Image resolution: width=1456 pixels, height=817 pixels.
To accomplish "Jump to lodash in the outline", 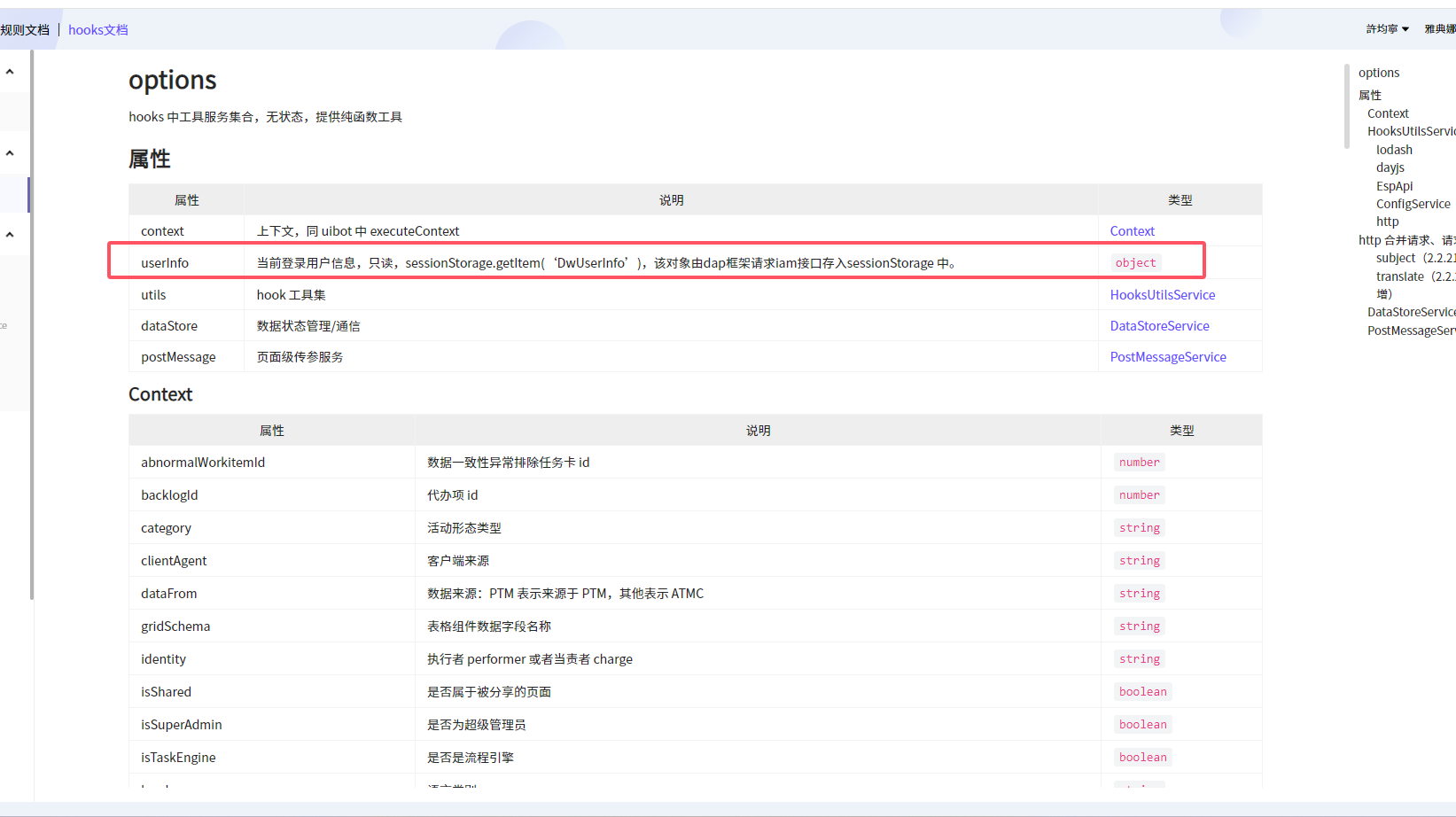I will (1394, 150).
